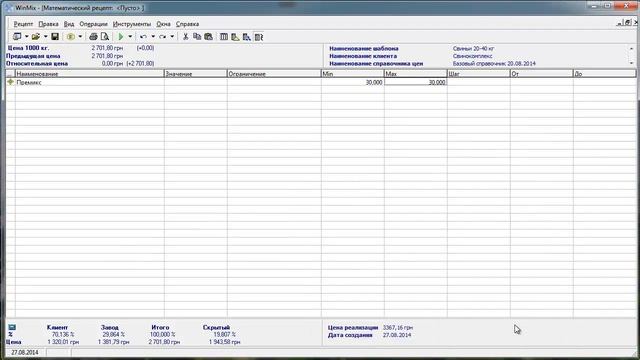This screenshot has width=640, height=360.
Task: Click the Copy toolbar icon
Action: (197, 37)
